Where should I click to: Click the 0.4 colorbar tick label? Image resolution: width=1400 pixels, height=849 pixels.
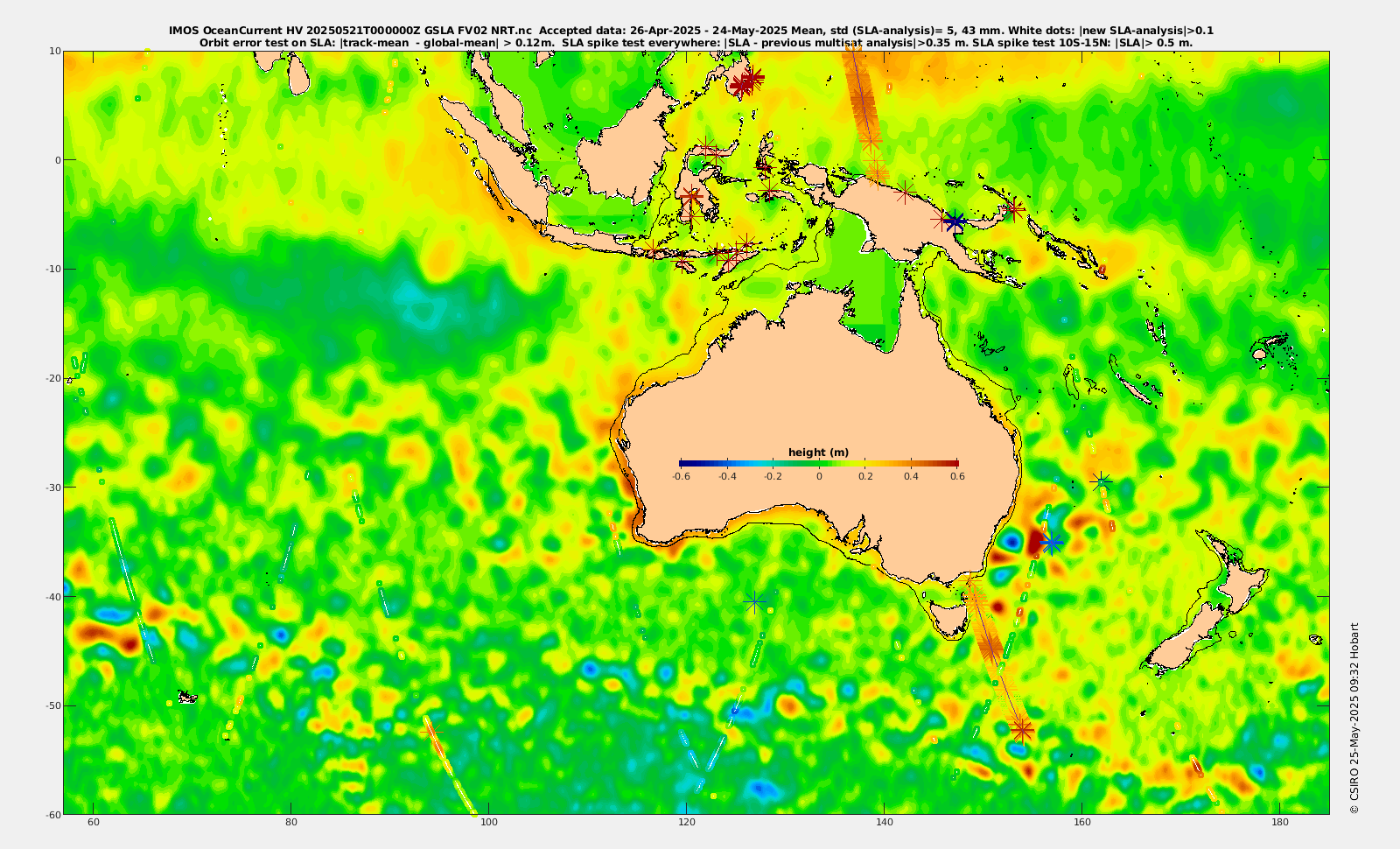click(x=912, y=477)
